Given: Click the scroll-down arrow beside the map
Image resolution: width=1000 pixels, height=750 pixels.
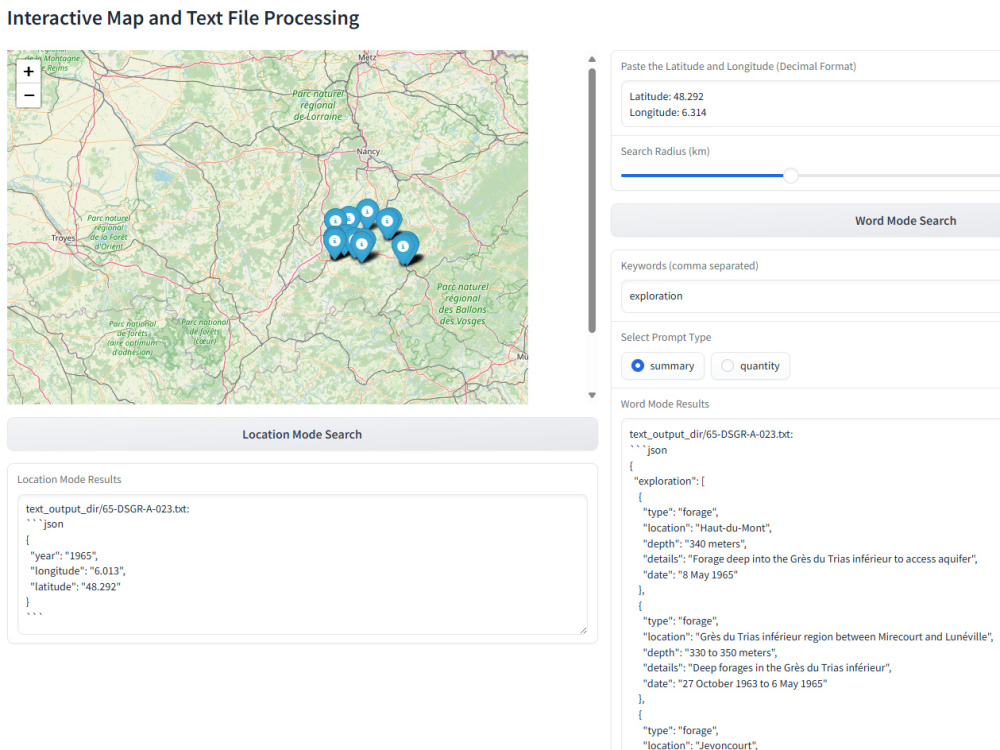Looking at the screenshot, I should [x=592, y=395].
